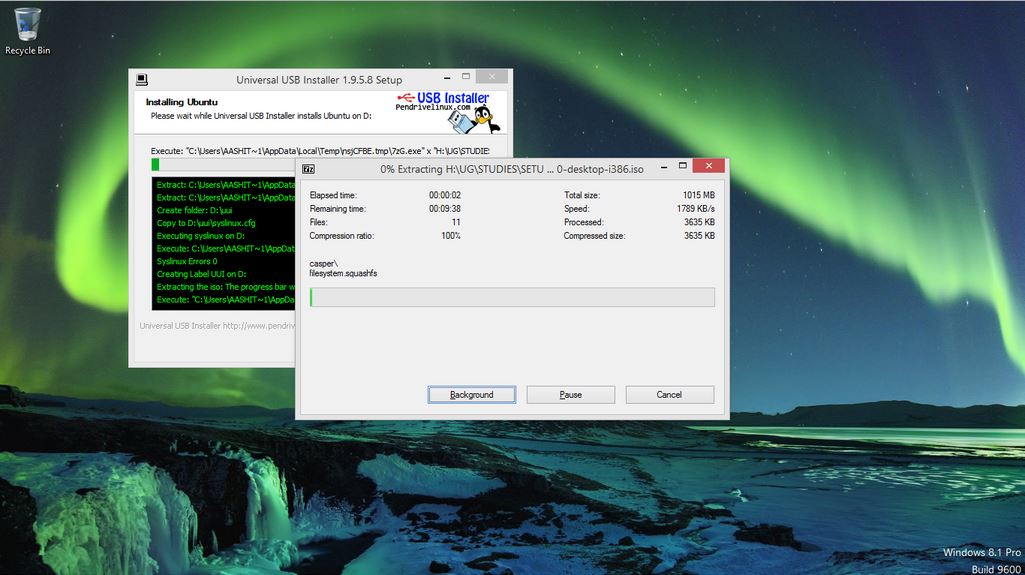Click the Windows 8.1 Pro watermark text
Image resolution: width=1025 pixels, height=575 pixels.
(982, 553)
